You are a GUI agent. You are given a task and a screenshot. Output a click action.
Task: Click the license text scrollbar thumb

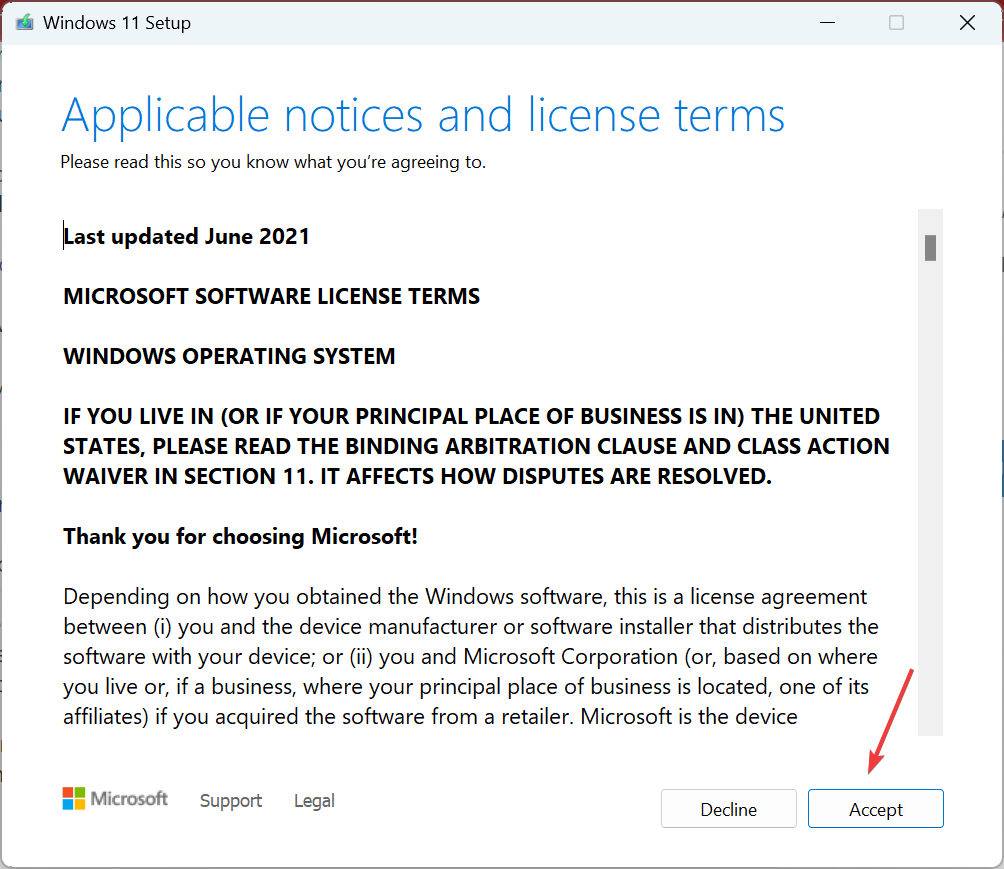[x=930, y=248]
